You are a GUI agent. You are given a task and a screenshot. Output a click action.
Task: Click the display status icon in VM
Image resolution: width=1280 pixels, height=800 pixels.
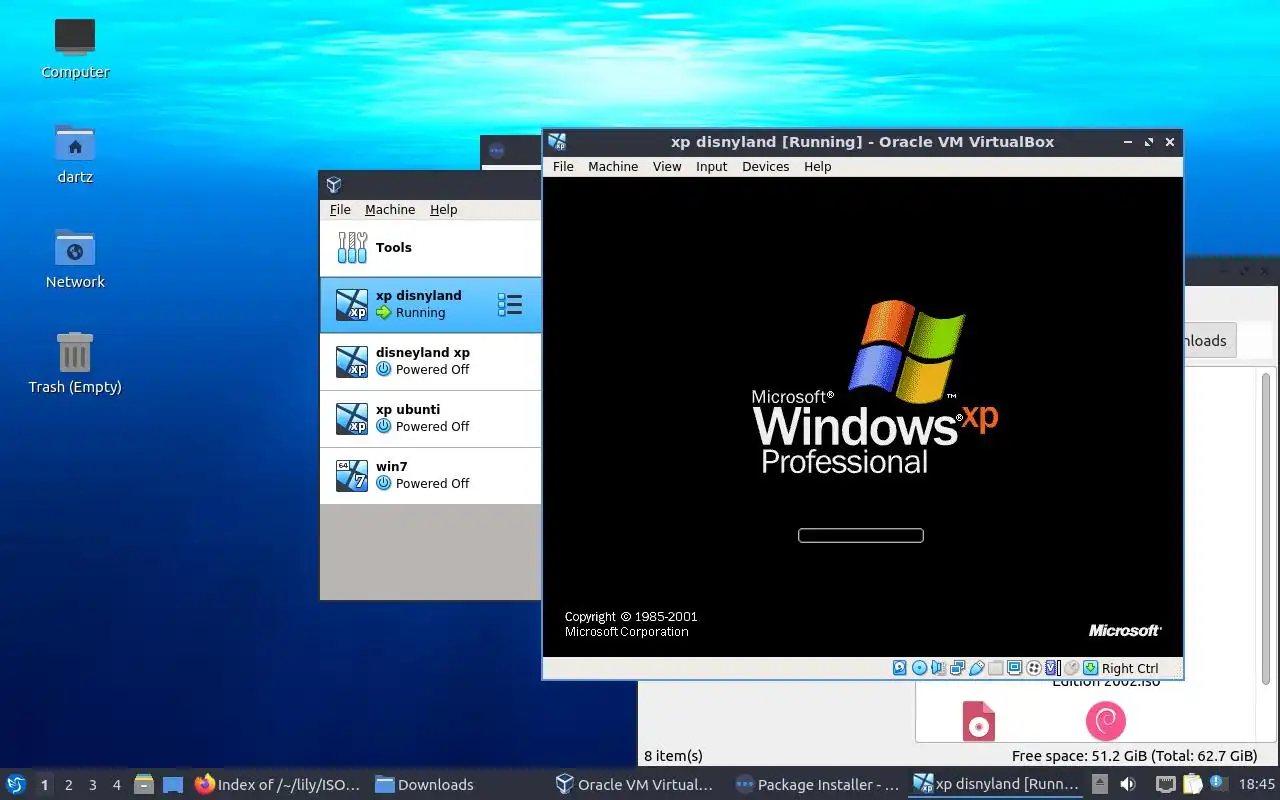pyautogui.click(x=1014, y=668)
